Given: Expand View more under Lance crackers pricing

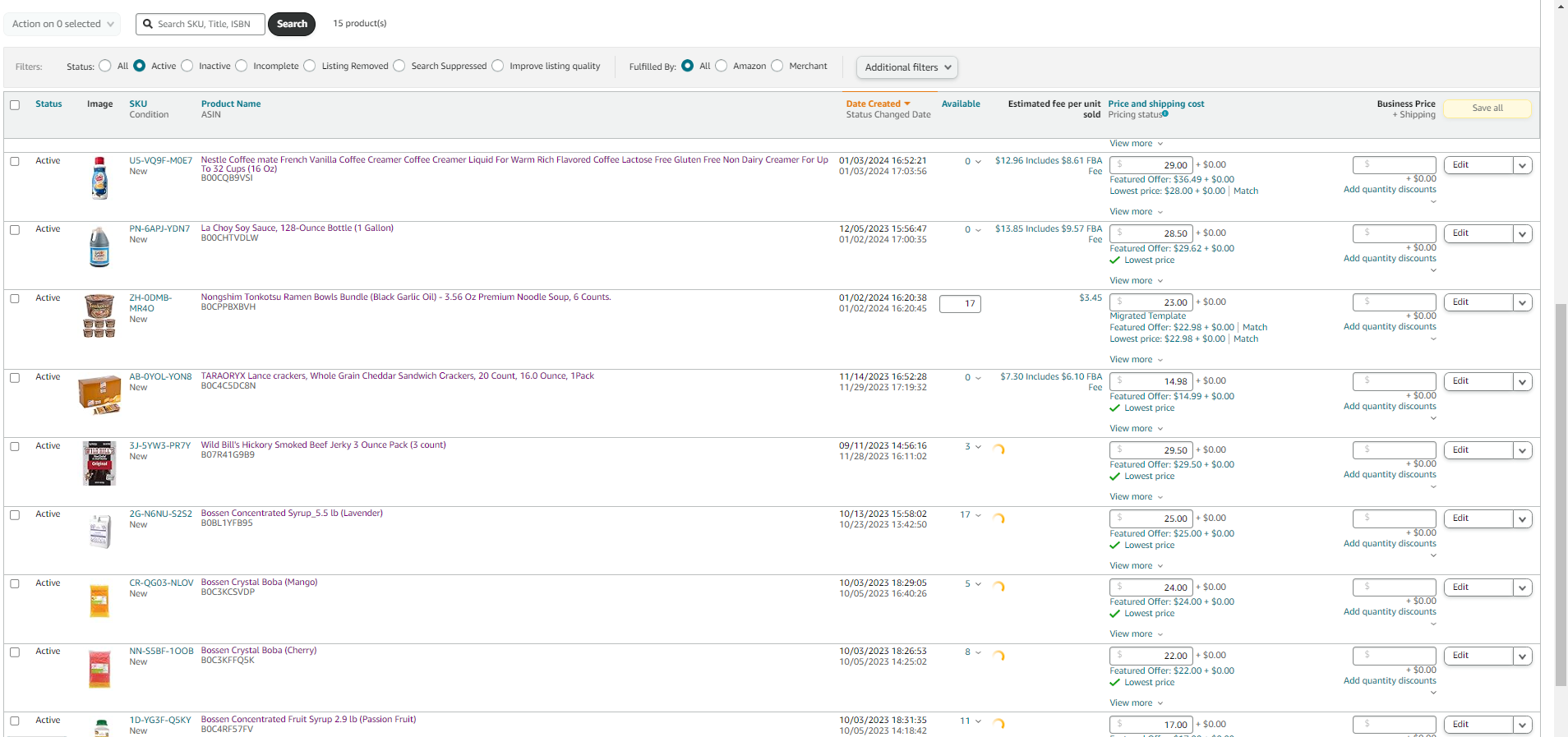Looking at the screenshot, I should pyautogui.click(x=1137, y=428).
